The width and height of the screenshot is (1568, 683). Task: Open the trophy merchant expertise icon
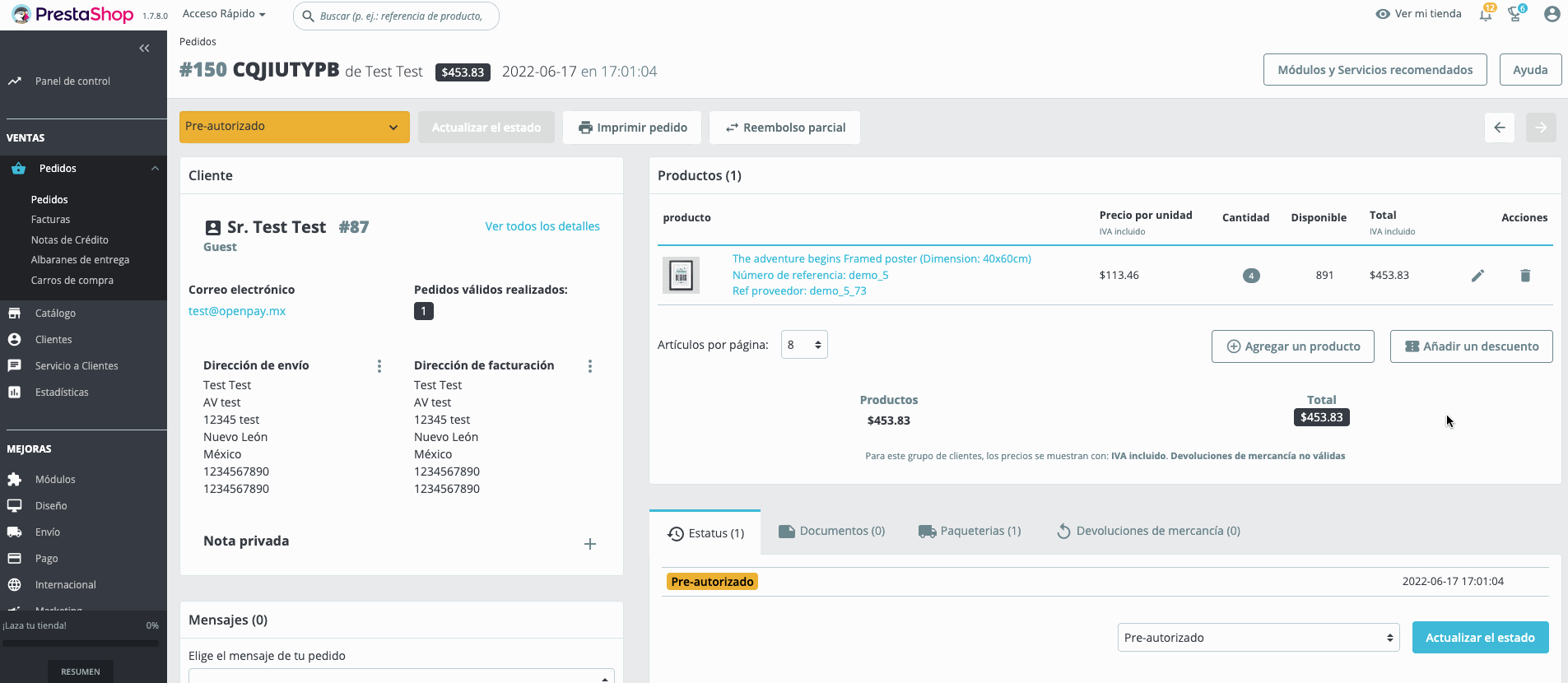point(1514,14)
